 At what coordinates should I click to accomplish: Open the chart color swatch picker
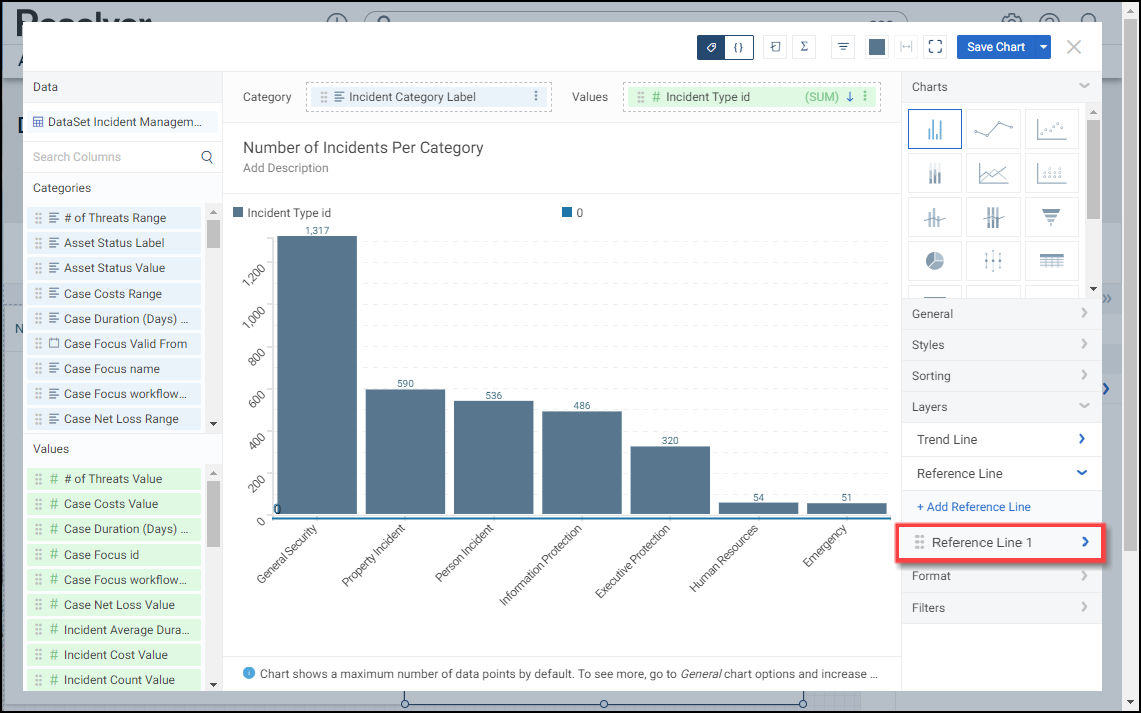tap(877, 47)
